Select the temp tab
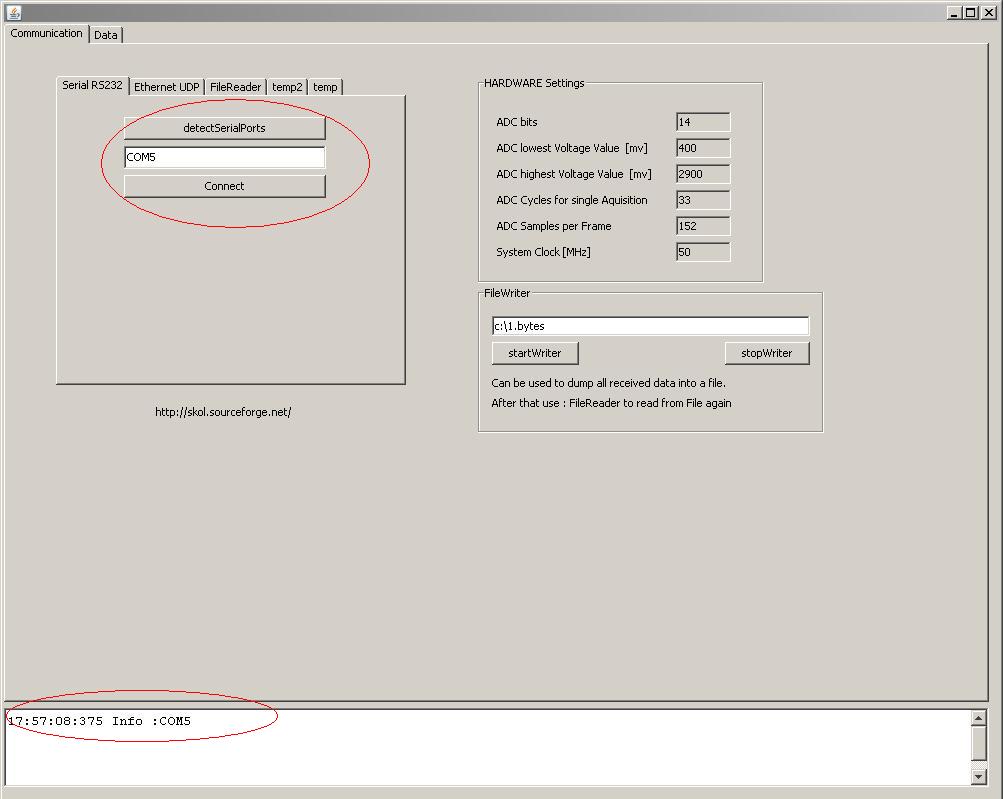The image size is (1003, 799). [x=325, y=87]
